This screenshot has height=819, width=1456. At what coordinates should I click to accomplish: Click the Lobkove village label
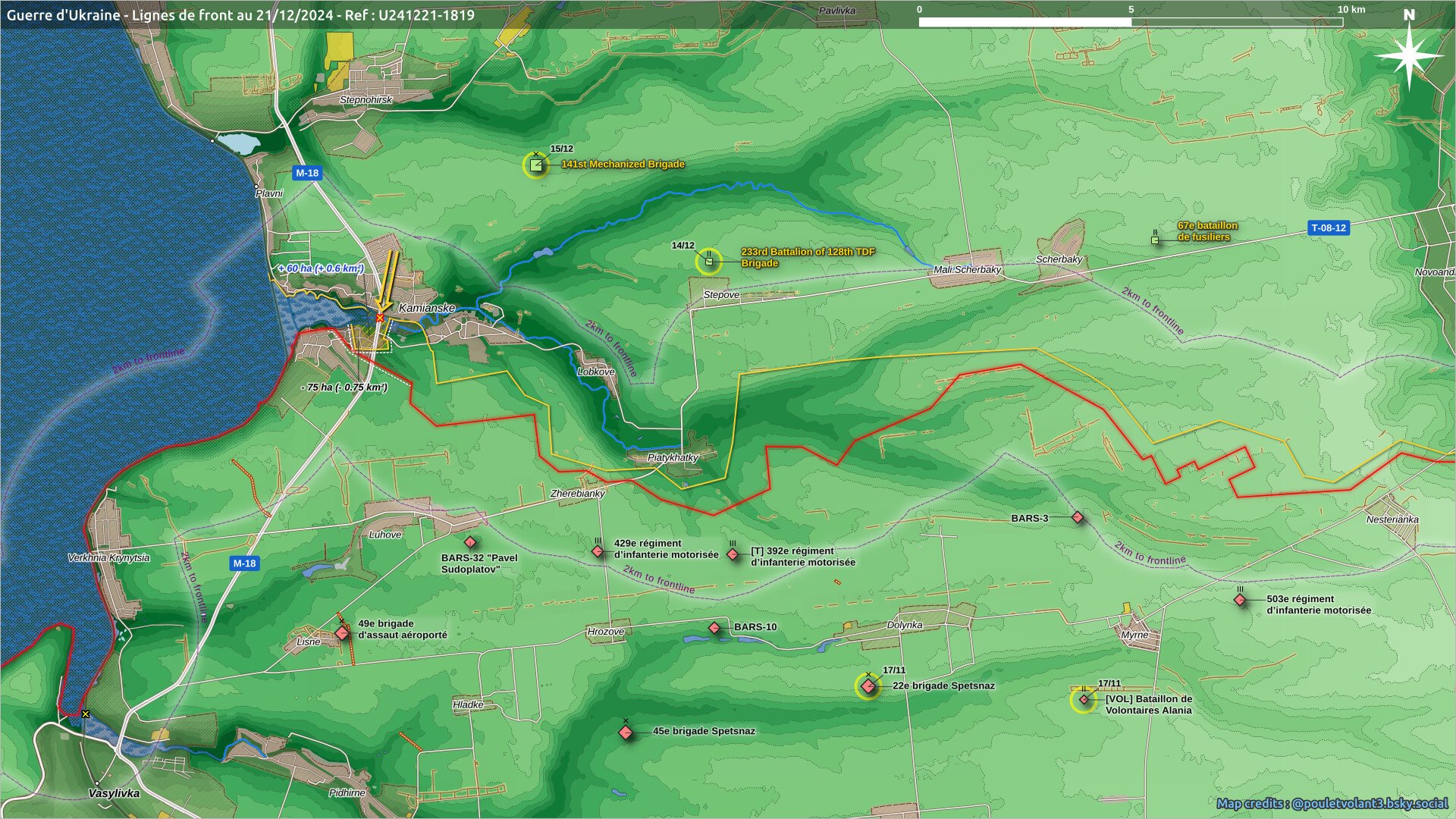click(596, 372)
